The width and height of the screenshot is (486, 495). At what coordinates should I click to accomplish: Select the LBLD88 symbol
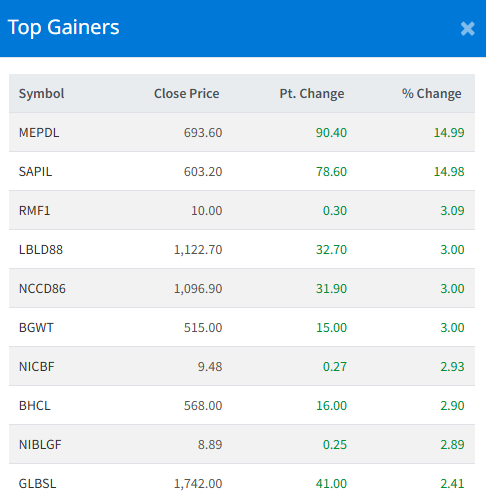pyautogui.click(x=41, y=250)
